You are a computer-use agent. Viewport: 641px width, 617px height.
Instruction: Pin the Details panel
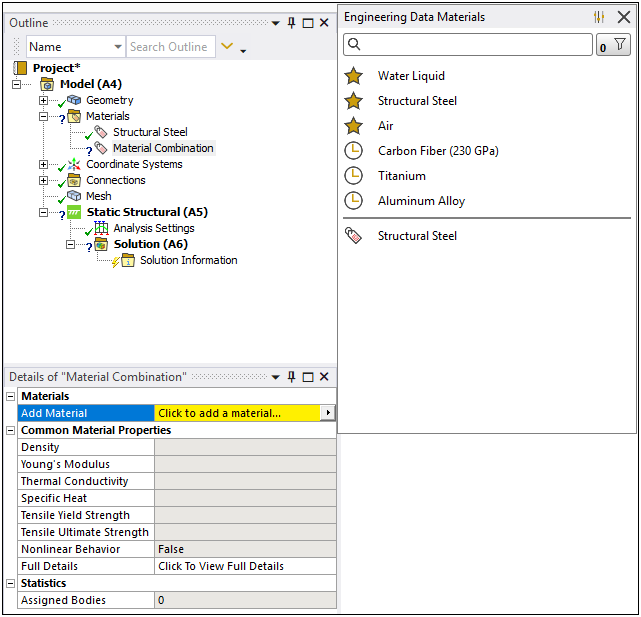291,377
